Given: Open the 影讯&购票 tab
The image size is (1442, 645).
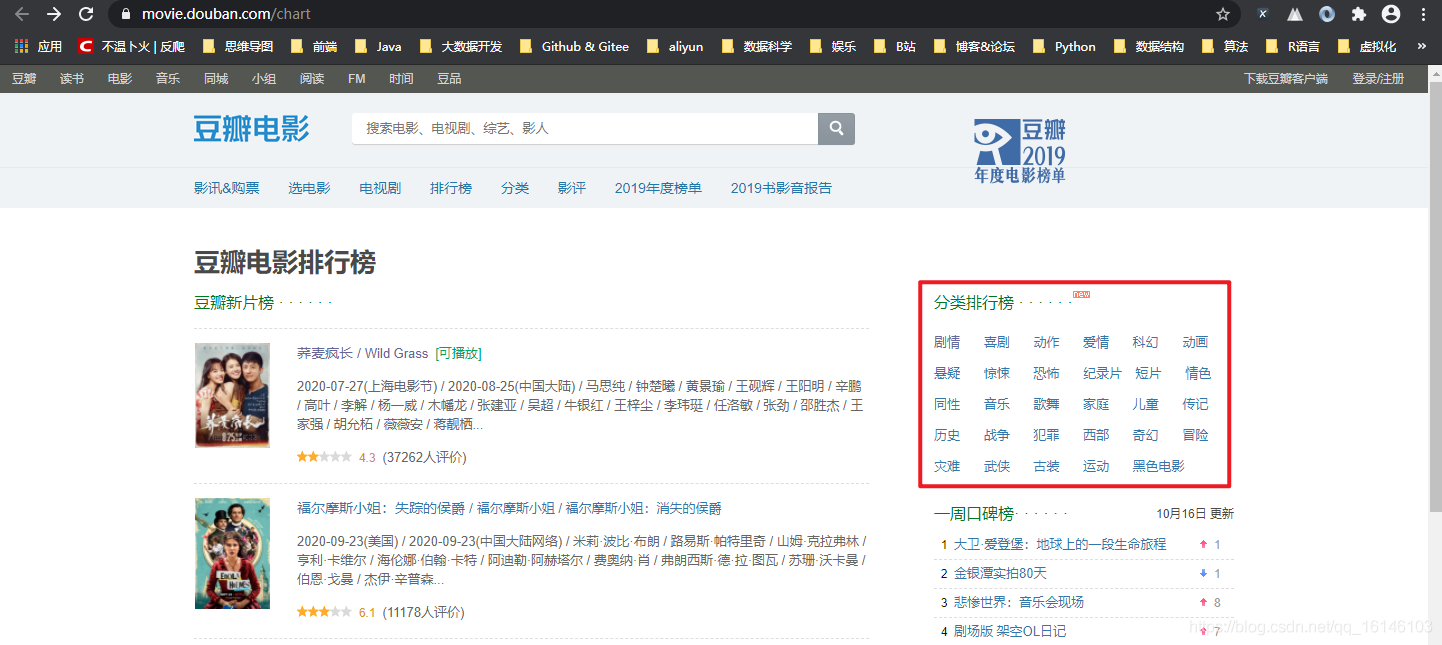Looking at the screenshot, I should tap(227, 188).
